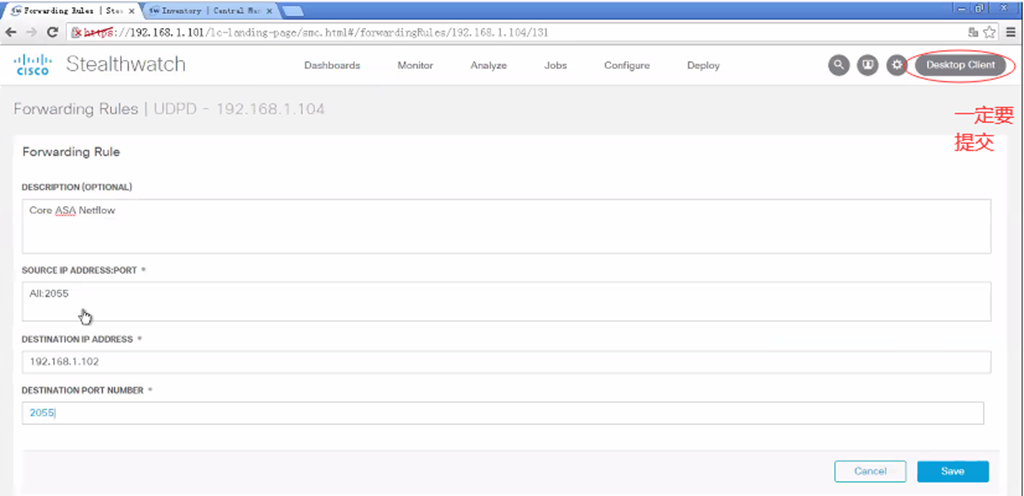1024x496 pixels.
Task: Open the help/notifications round icon
Action: point(867,65)
